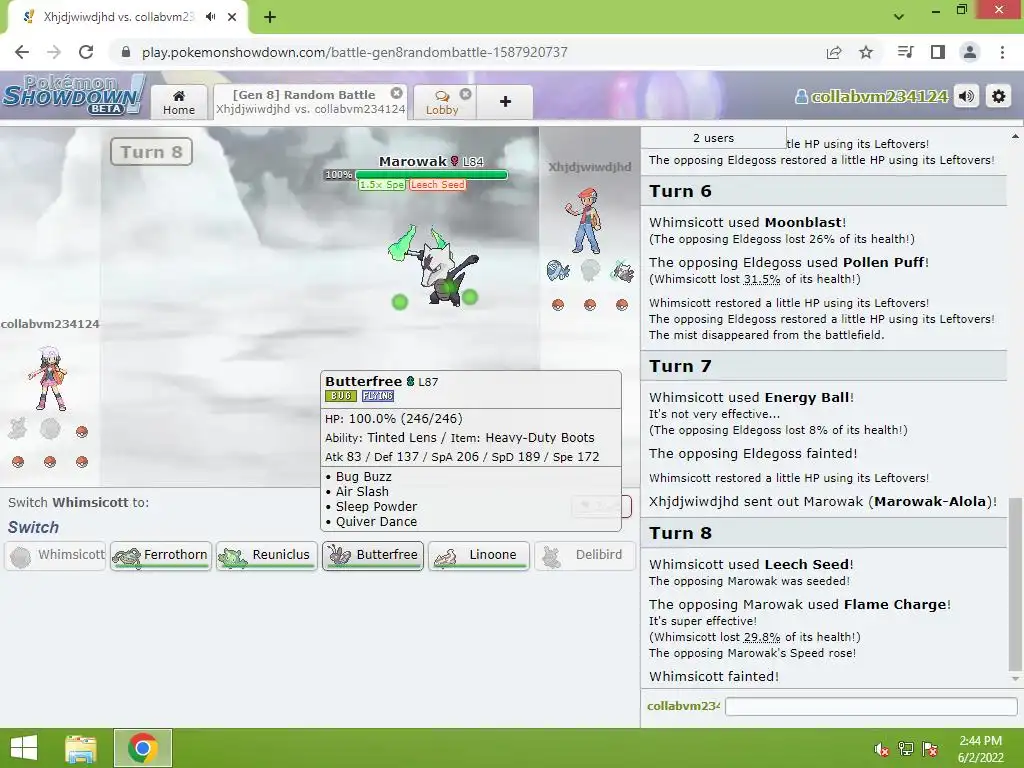Reload the battle page
The image size is (1024, 768).
(x=86, y=52)
